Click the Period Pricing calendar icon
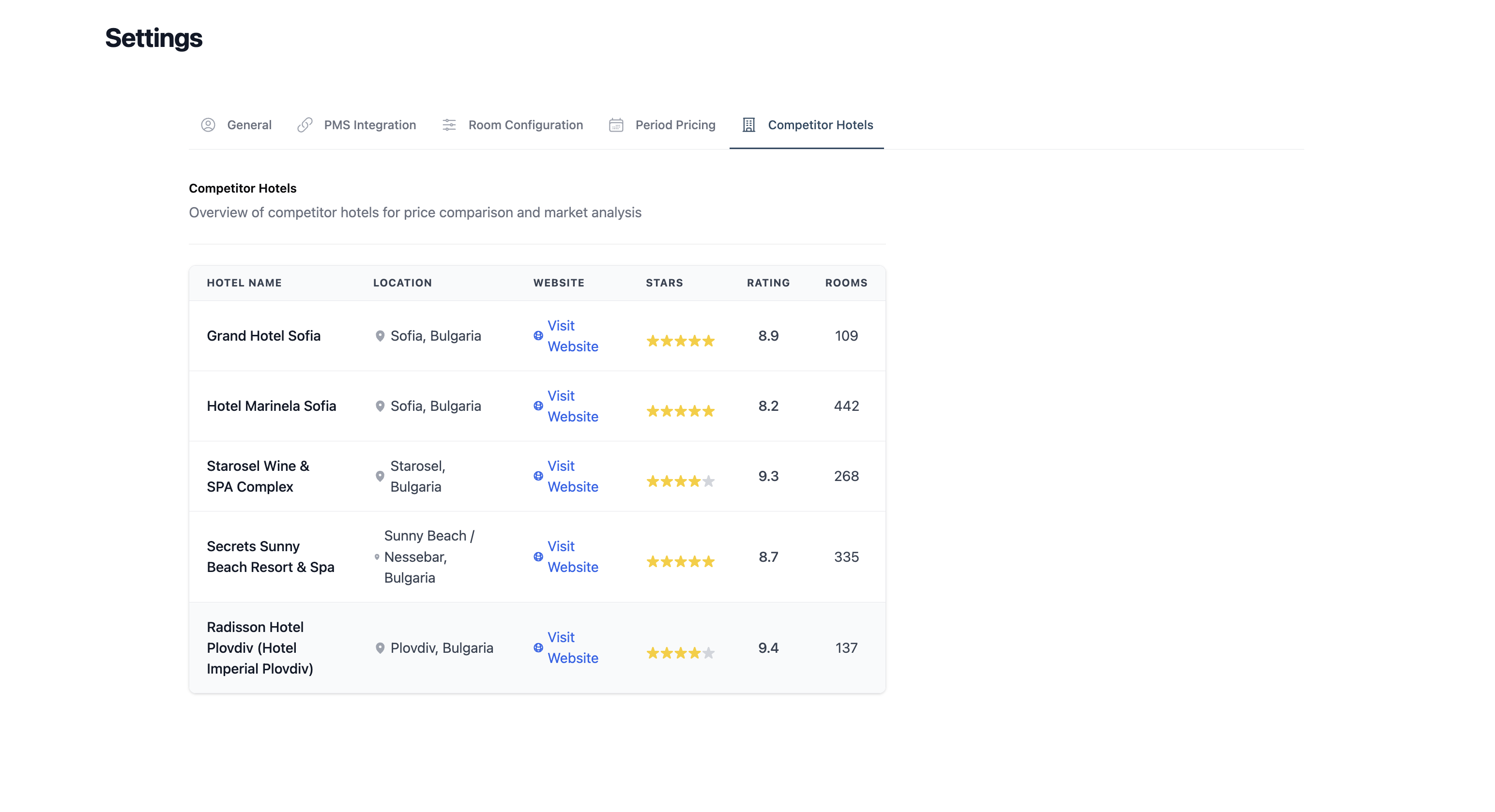This screenshot has width=1495, height=812. pyautogui.click(x=616, y=125)
